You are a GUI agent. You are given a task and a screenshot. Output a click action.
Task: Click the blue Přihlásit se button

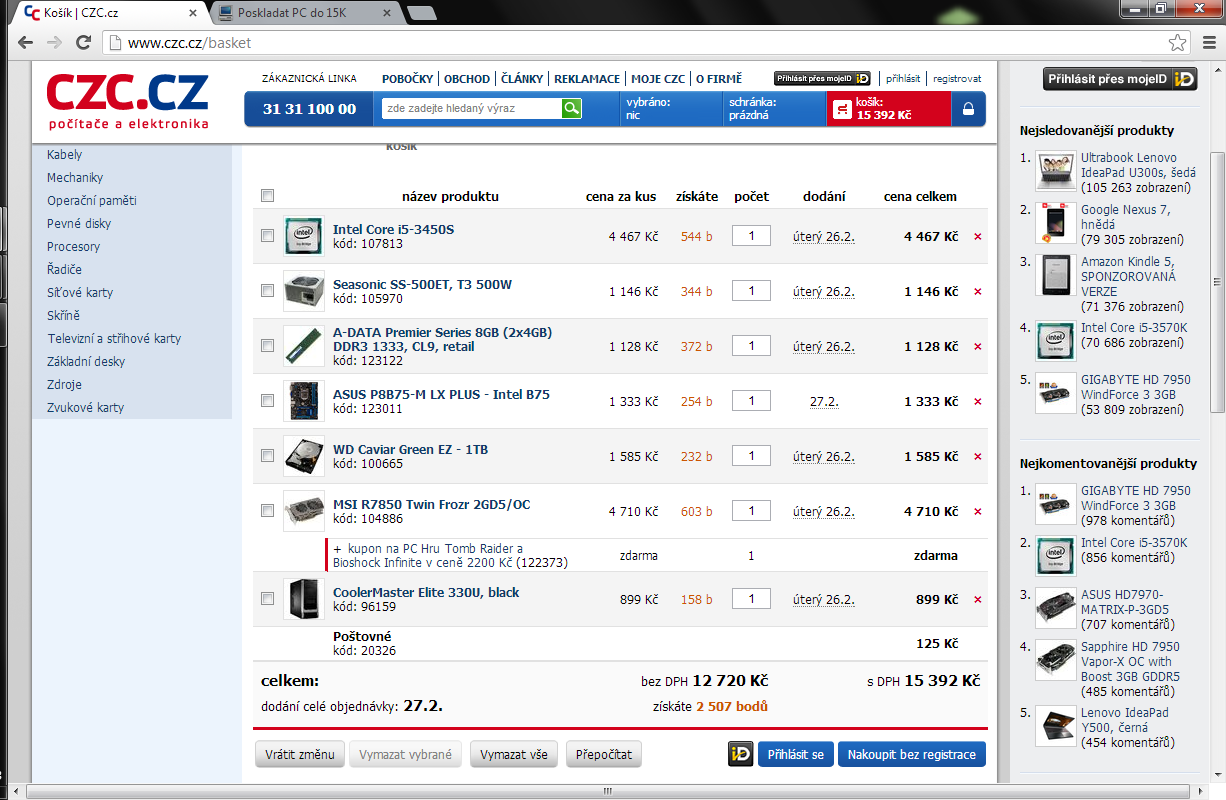[x=796, y=754]
